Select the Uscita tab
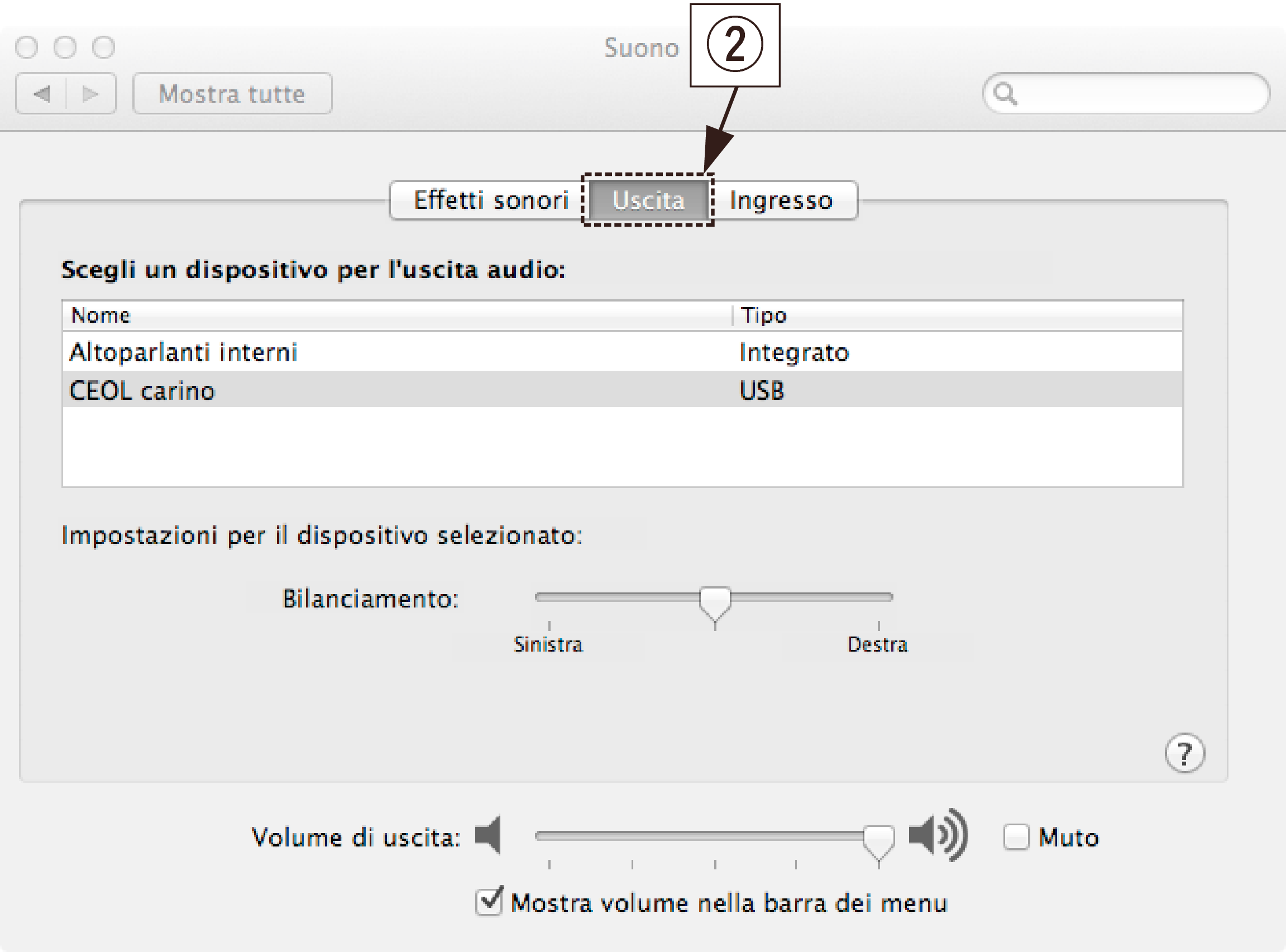The width and height of the screenshot is (1286, 952). [648, 200]
